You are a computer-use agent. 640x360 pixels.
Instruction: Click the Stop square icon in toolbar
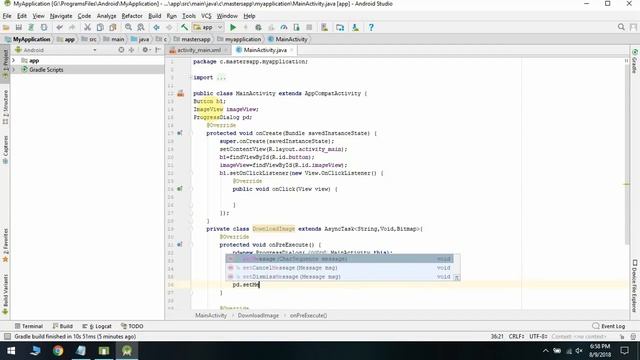point(309,27)
